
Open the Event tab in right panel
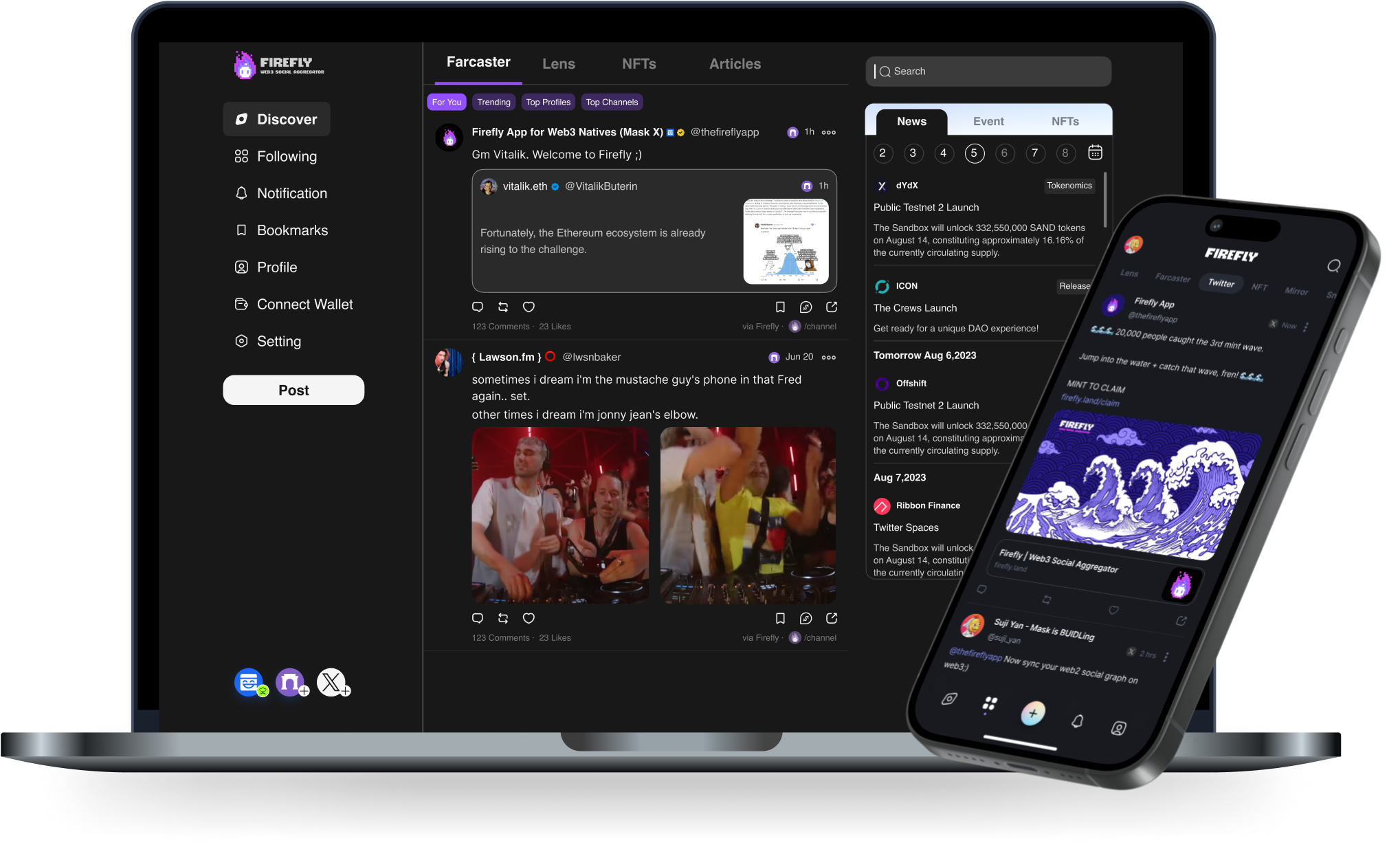(988, 122)
